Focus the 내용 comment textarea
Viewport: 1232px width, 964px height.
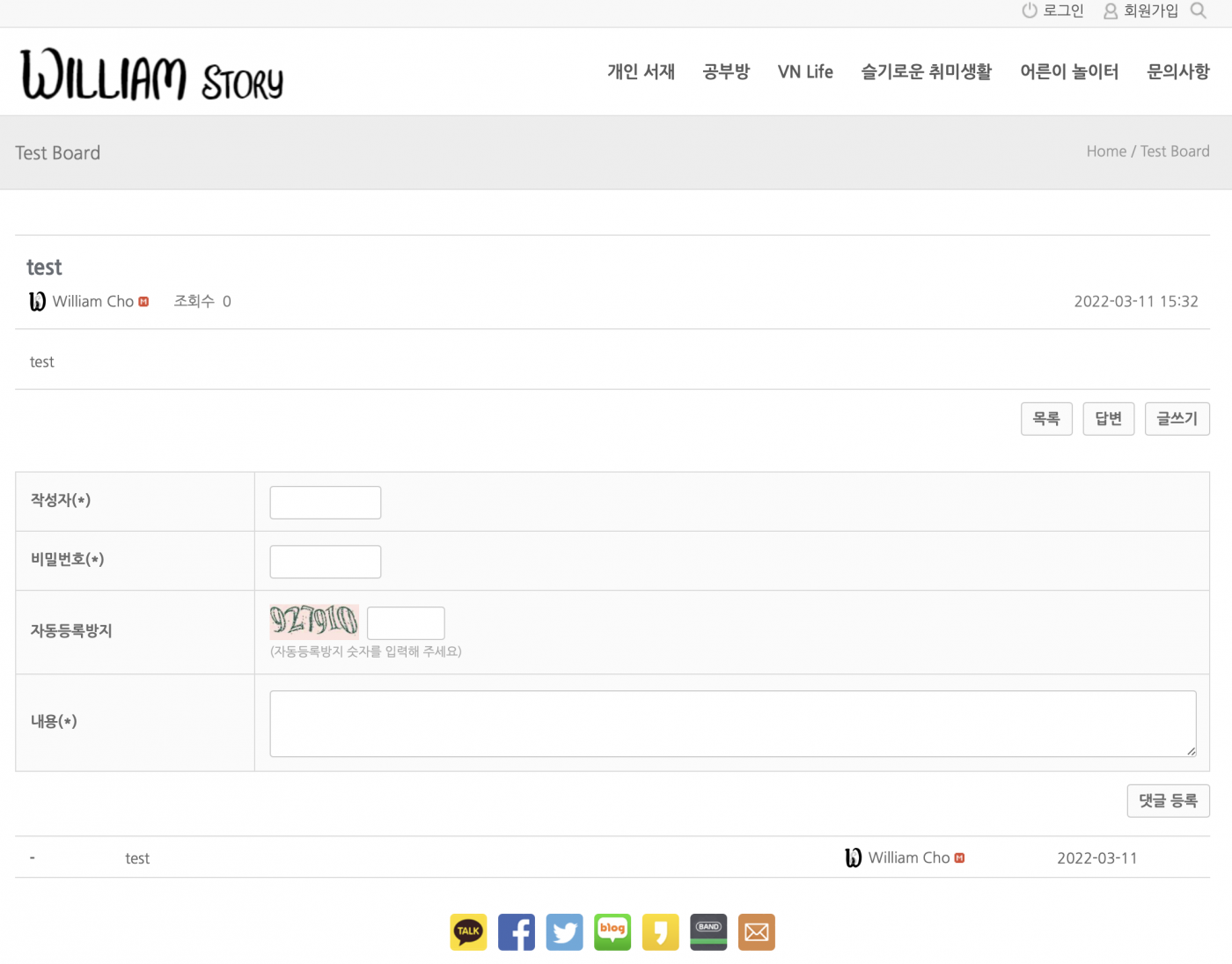click(x=733, y=724)
